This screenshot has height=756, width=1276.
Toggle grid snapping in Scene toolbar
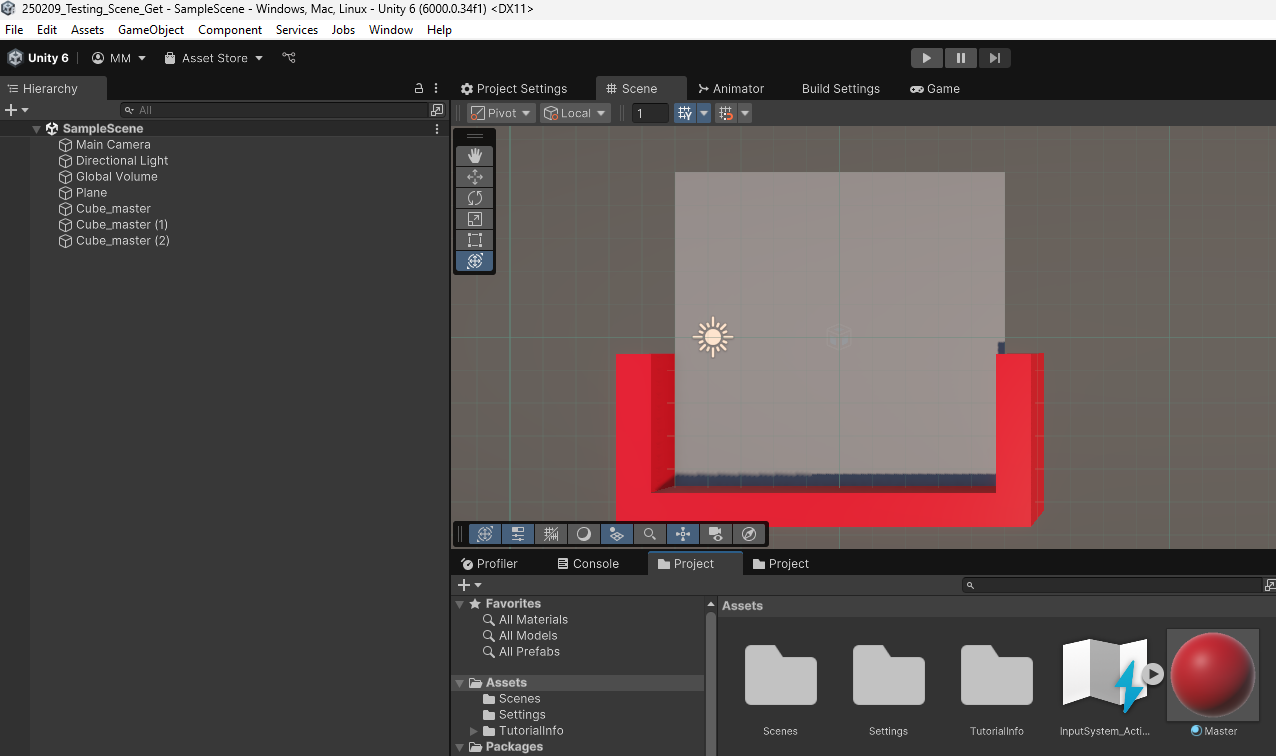685,113
